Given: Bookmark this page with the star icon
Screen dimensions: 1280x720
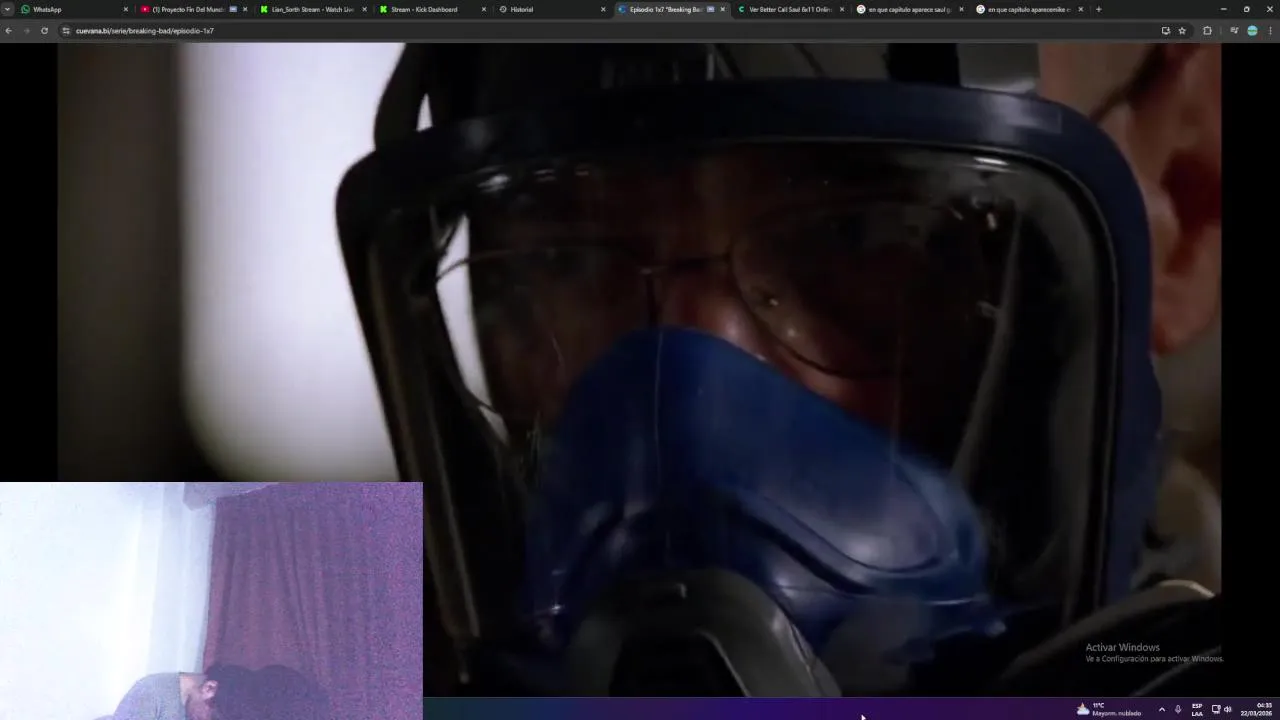Looking at the screenshot, I should point(1182,31).
